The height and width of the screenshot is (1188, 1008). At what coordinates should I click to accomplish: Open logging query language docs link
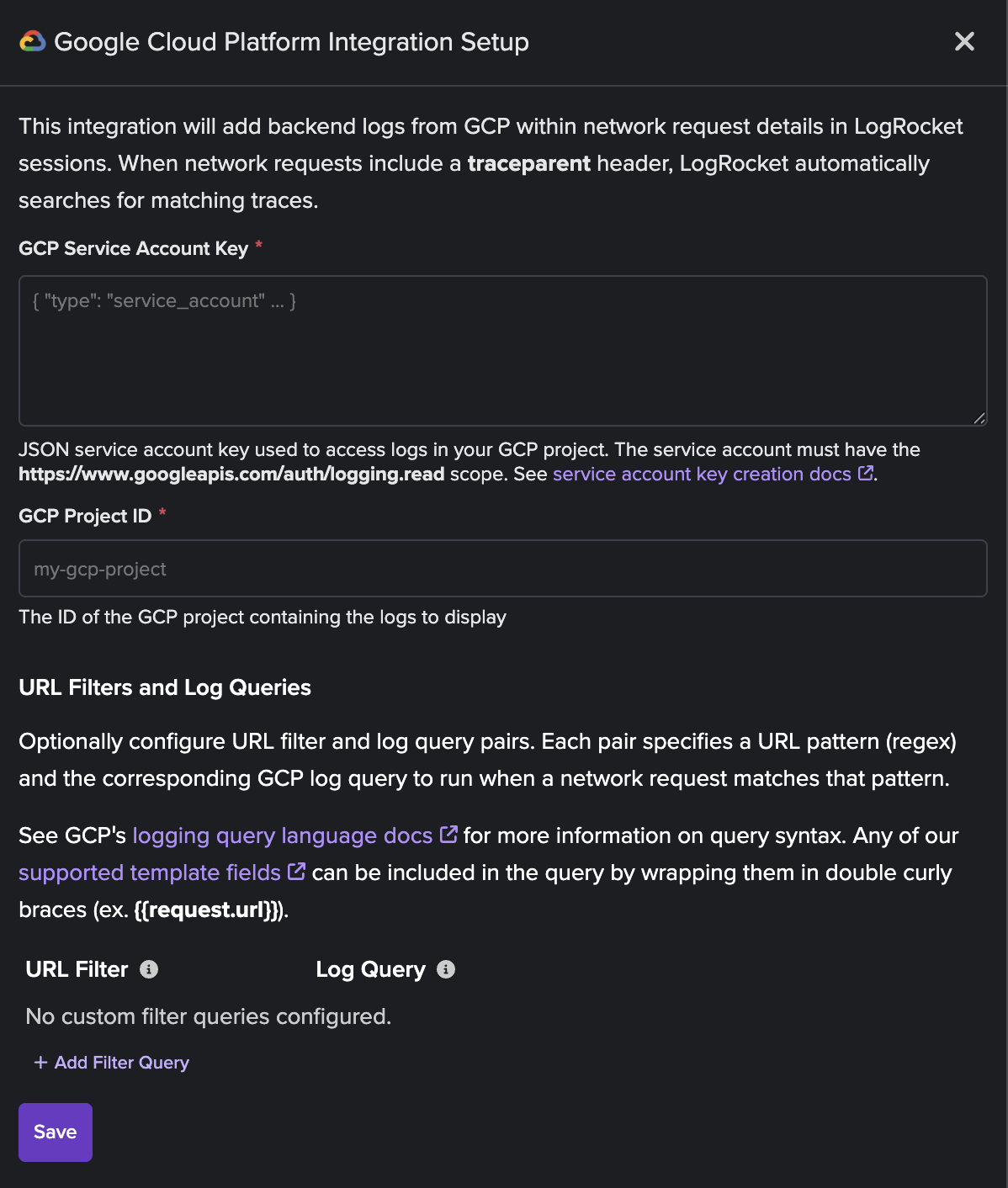point(283,835)
